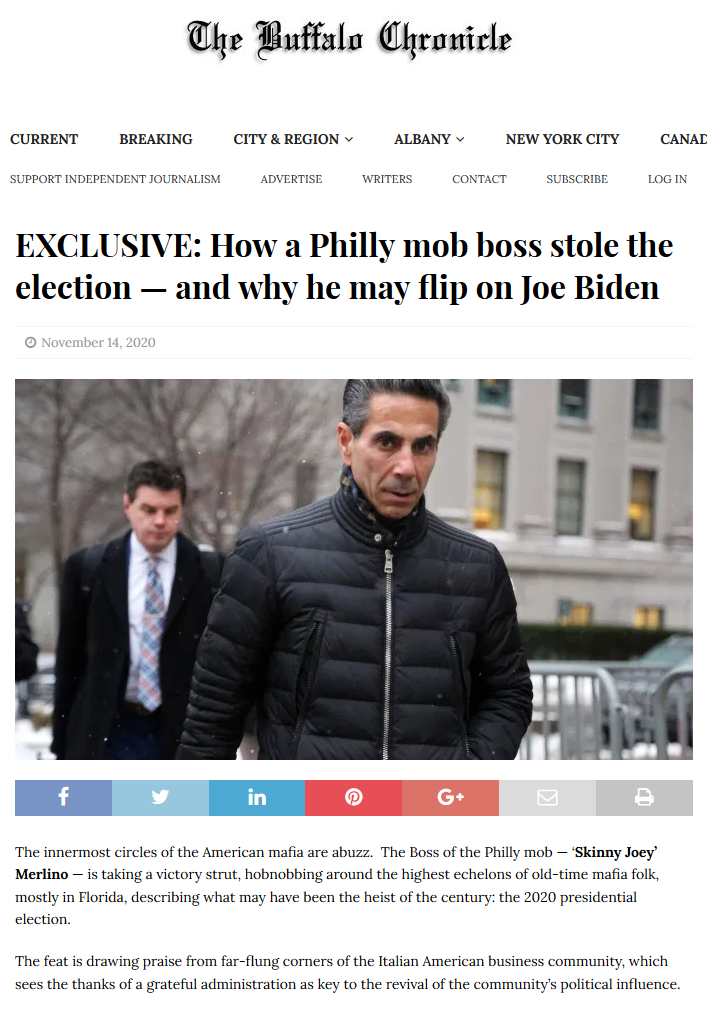Open Support Independent Journalism page
Image resolution: width=707 pixels, height=1015 pixels.
tap(115, 179)
